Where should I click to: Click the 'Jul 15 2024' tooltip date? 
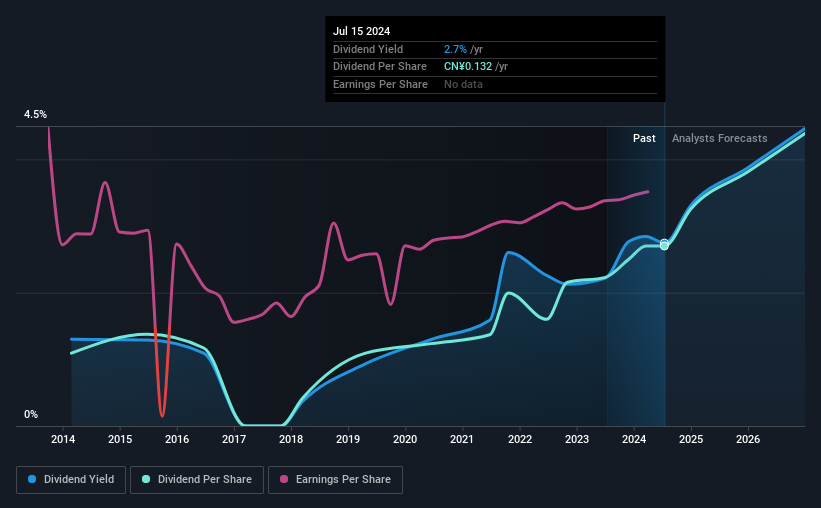361,31
